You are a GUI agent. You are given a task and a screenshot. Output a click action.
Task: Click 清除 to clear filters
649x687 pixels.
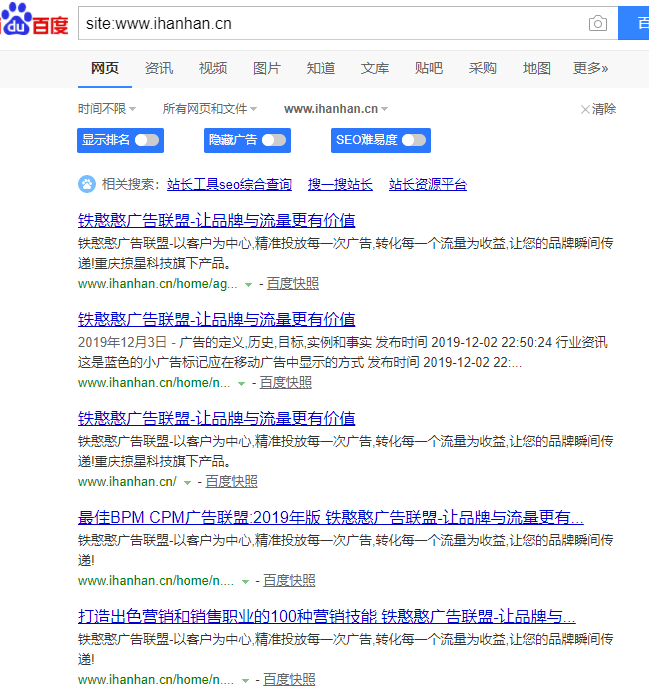tap(604, 109)
